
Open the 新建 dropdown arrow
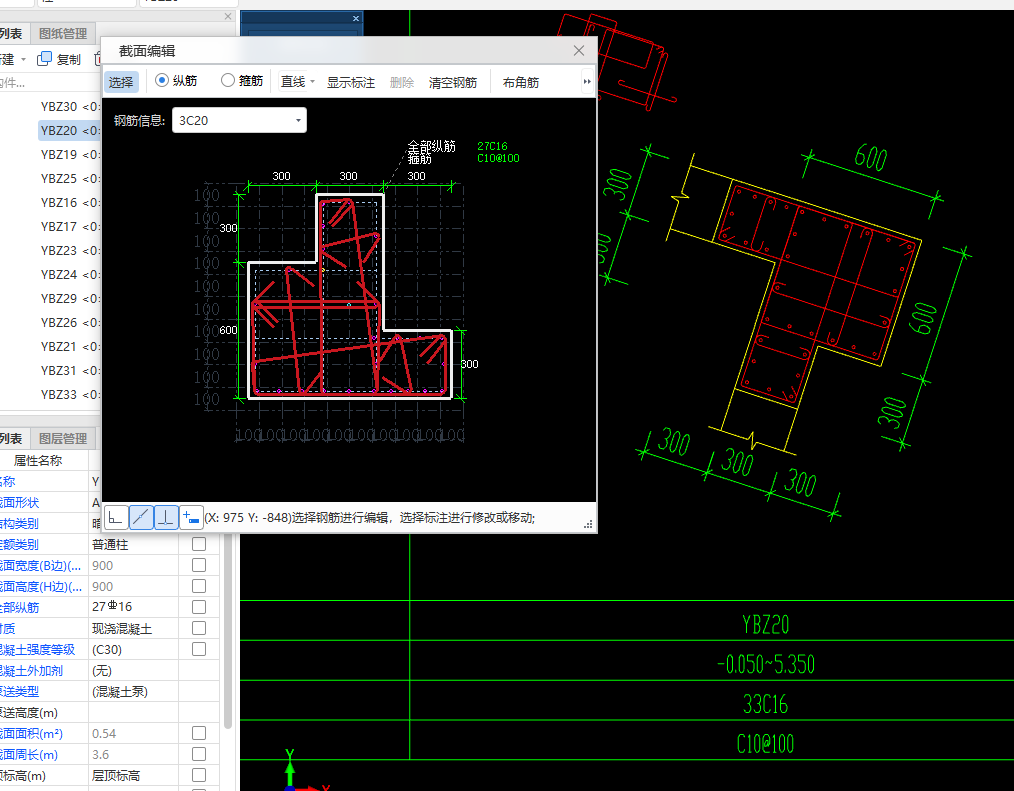coord(23,60)
